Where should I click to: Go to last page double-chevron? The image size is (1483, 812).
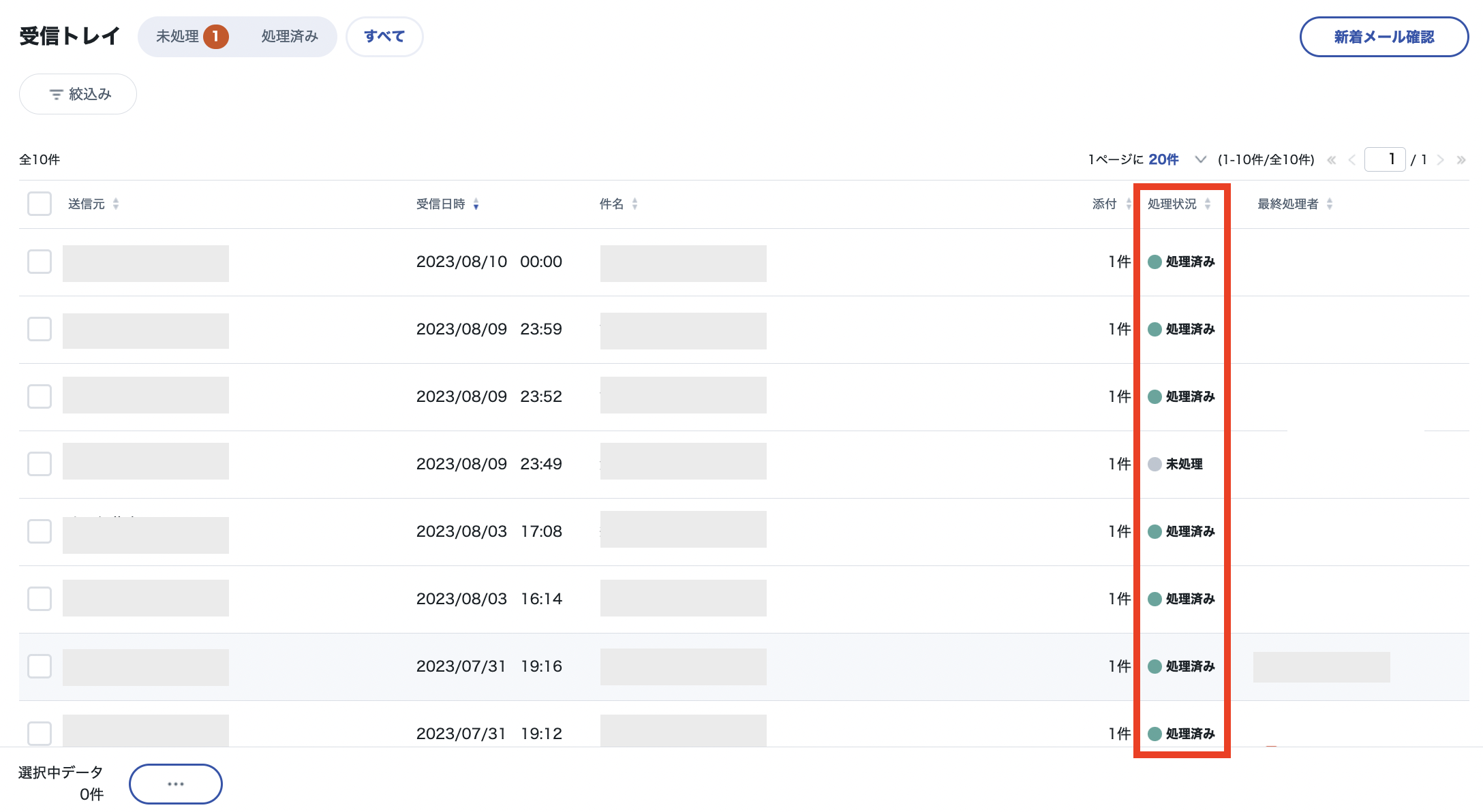coord(1461,160)
